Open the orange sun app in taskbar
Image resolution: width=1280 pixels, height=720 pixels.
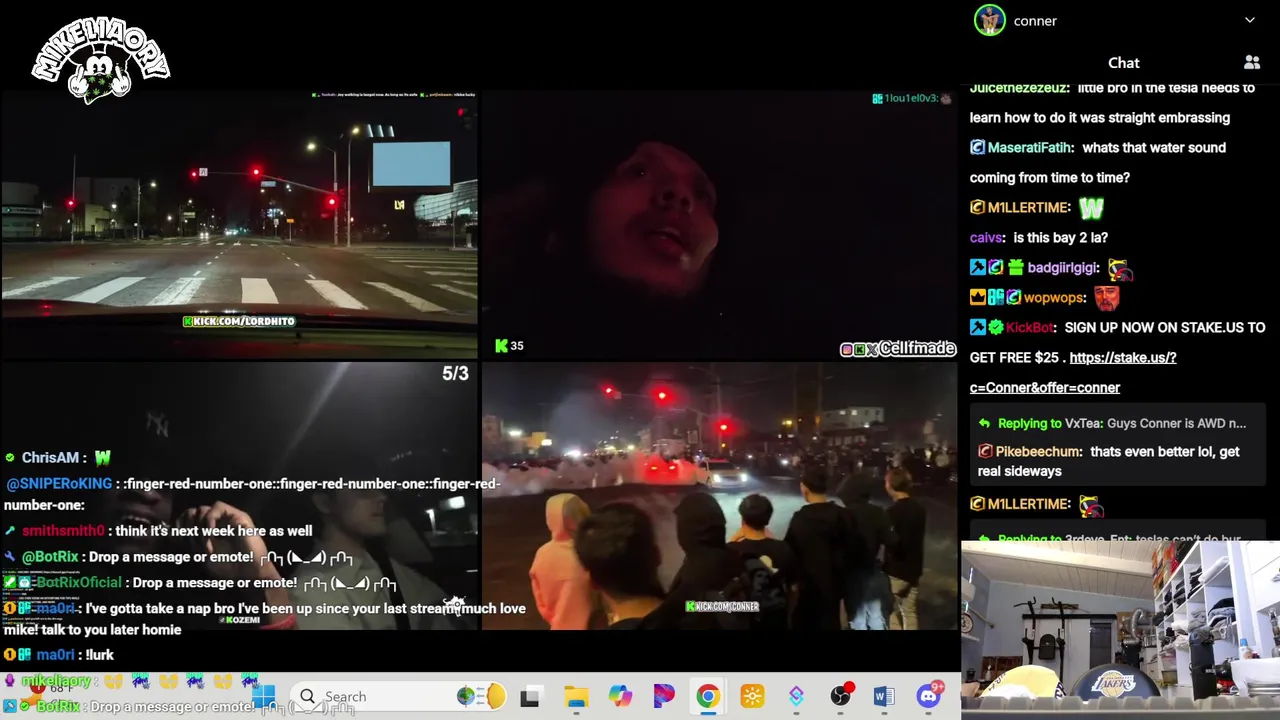[x=752, y=697]
